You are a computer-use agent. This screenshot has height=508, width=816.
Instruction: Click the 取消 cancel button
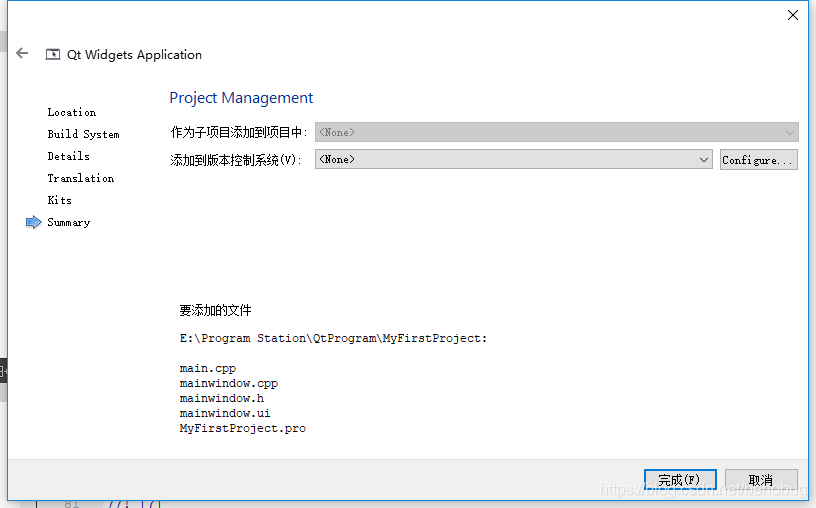click(x=761, y=479)
